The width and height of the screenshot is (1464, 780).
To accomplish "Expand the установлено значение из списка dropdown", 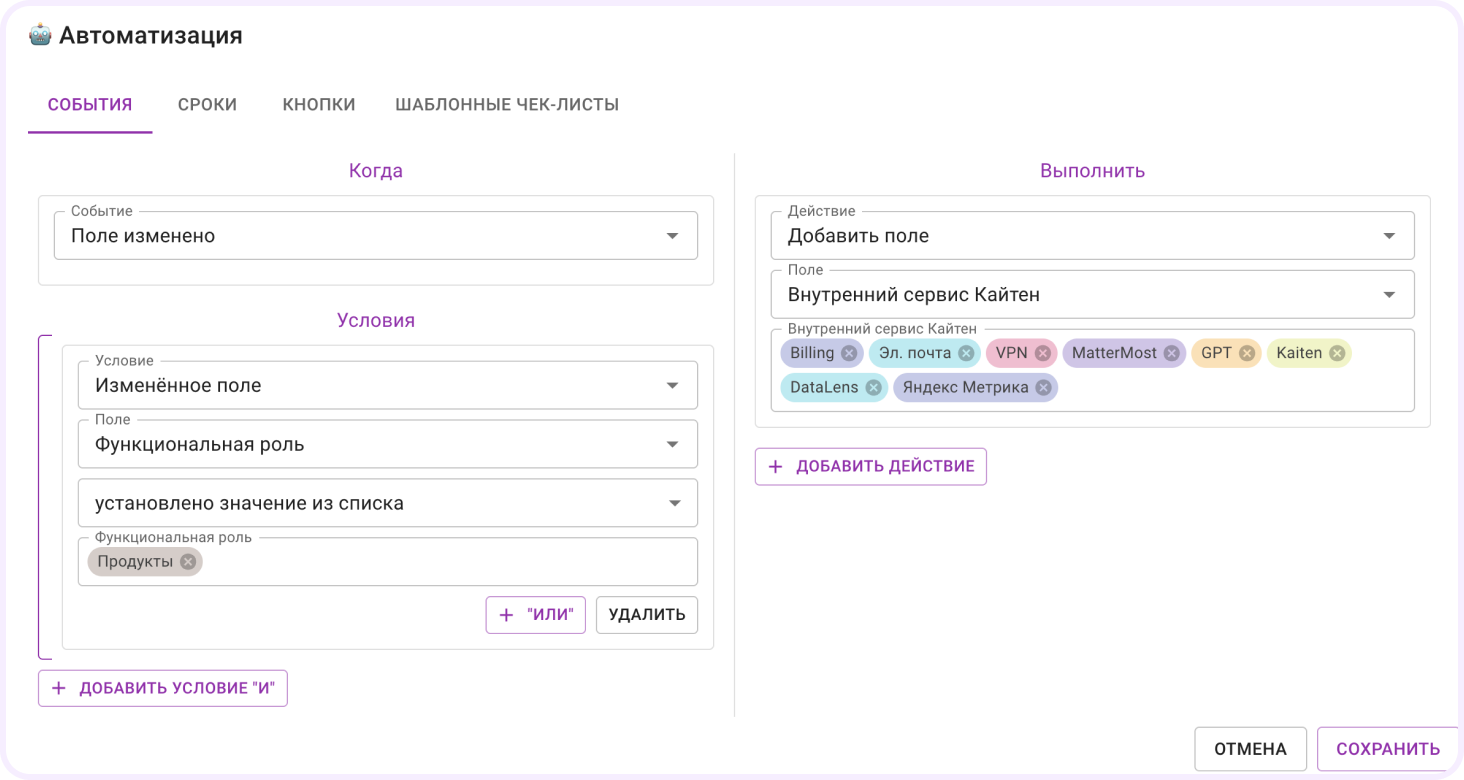I will [x=388, y=503].
